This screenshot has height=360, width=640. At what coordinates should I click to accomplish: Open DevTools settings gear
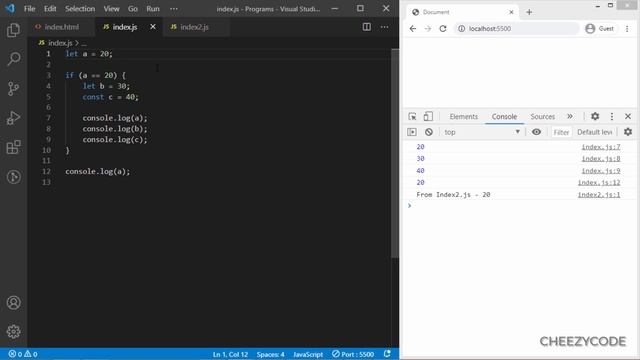coord(595,116)
